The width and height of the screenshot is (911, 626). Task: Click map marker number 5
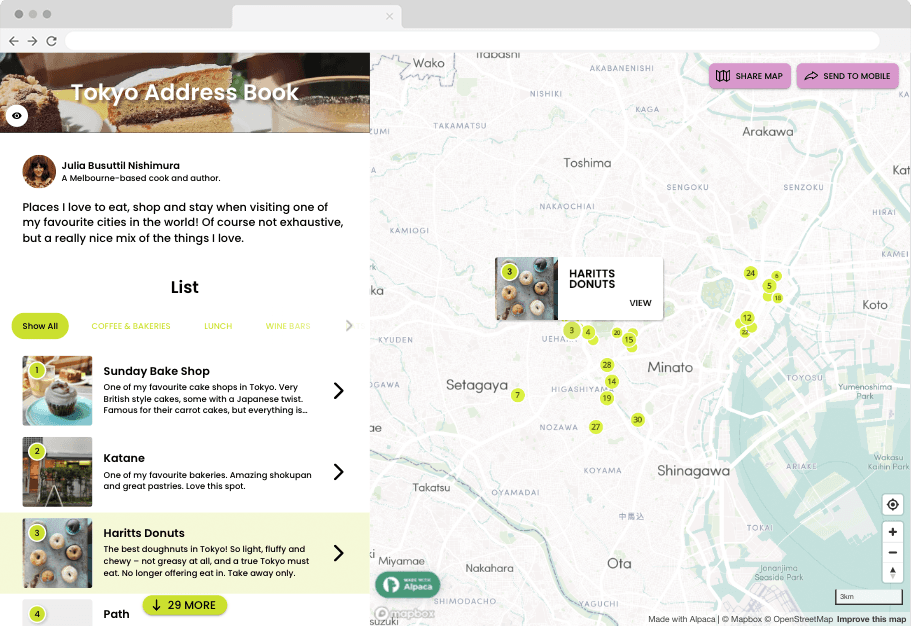[769, 286]
